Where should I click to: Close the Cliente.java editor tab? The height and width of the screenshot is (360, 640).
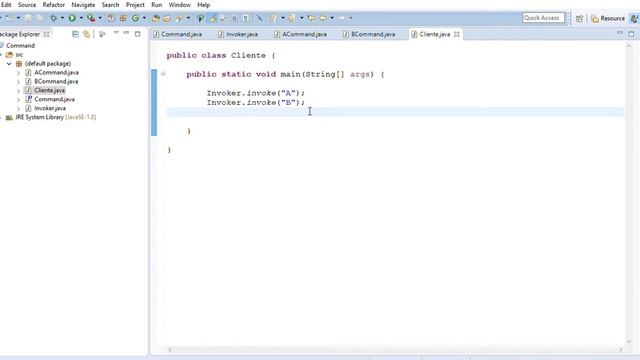[457, 34]
